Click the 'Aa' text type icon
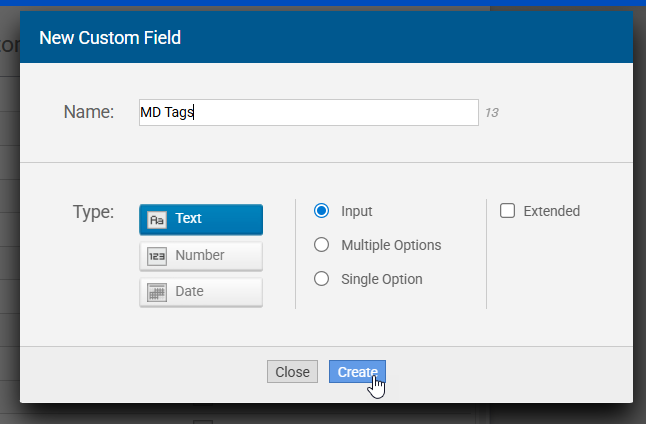The width and height of the screenshot is (646, 424). tap(157, 219)
